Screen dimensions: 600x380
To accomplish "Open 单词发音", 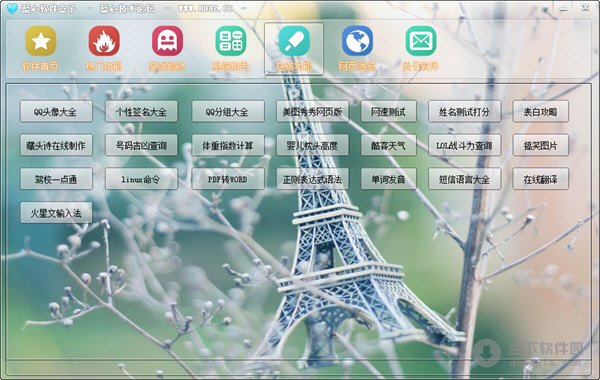I will click(388, 179).
